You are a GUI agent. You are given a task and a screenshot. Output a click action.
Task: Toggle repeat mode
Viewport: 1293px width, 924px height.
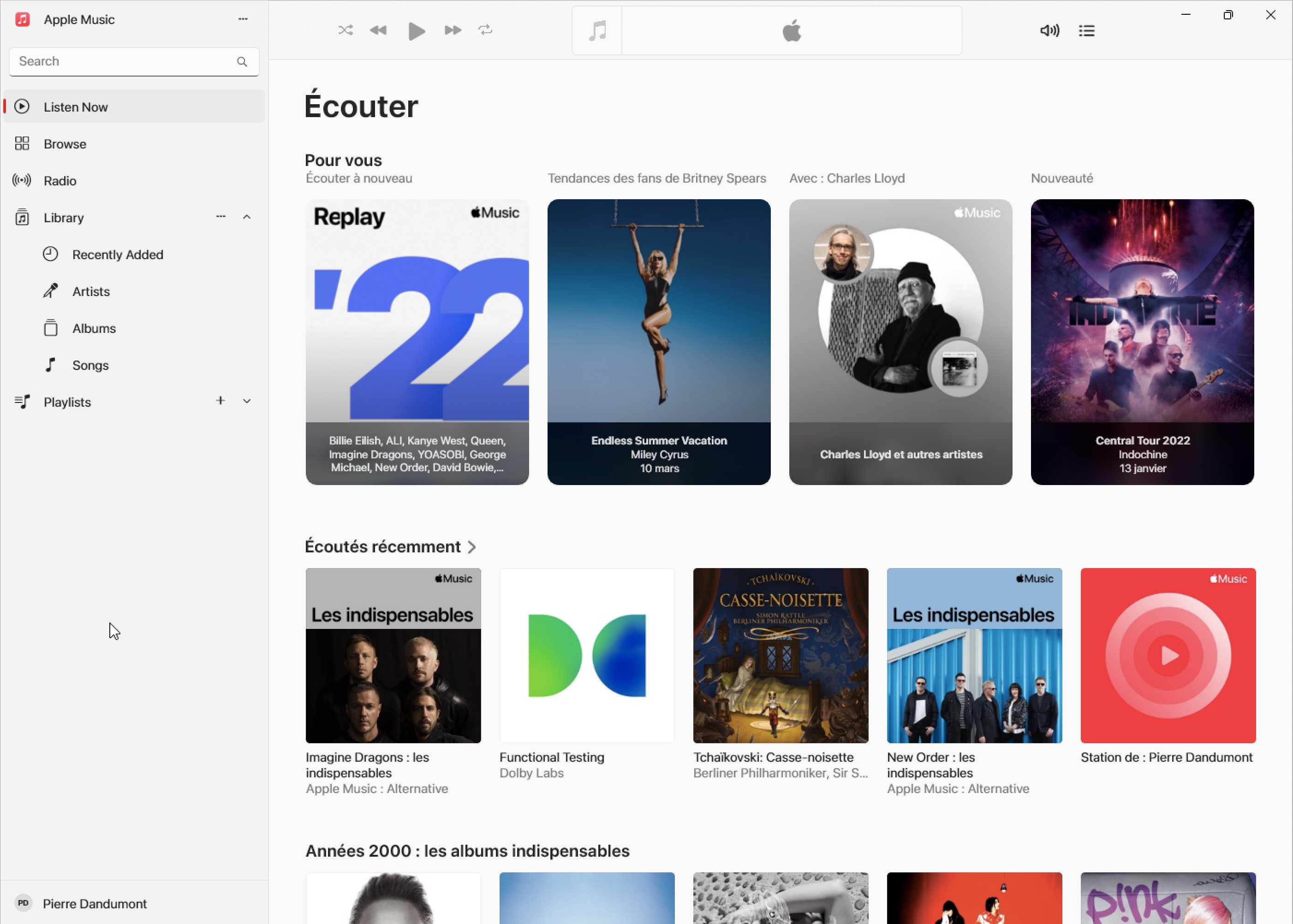pos(485,30)
